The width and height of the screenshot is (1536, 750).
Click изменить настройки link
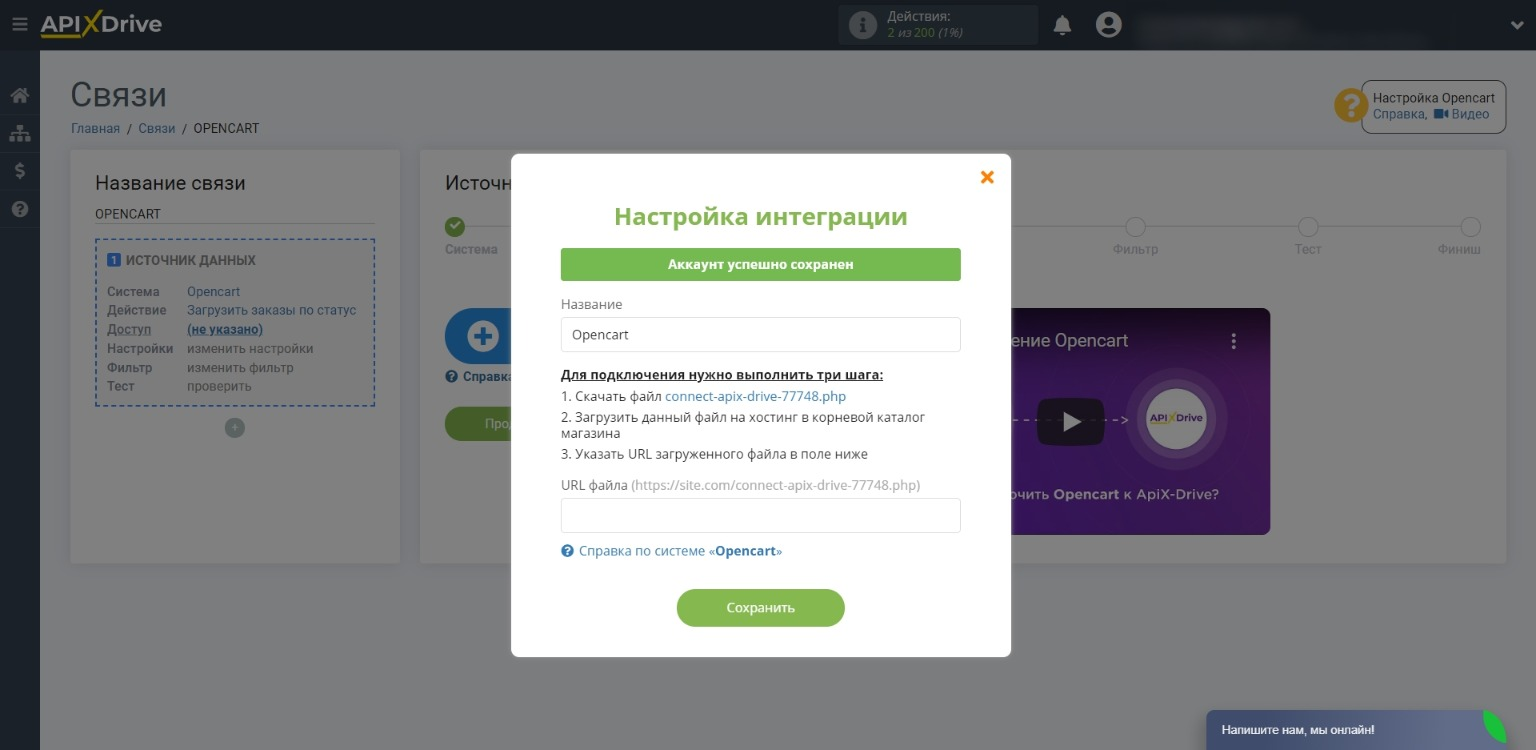(x=250, y=349)
